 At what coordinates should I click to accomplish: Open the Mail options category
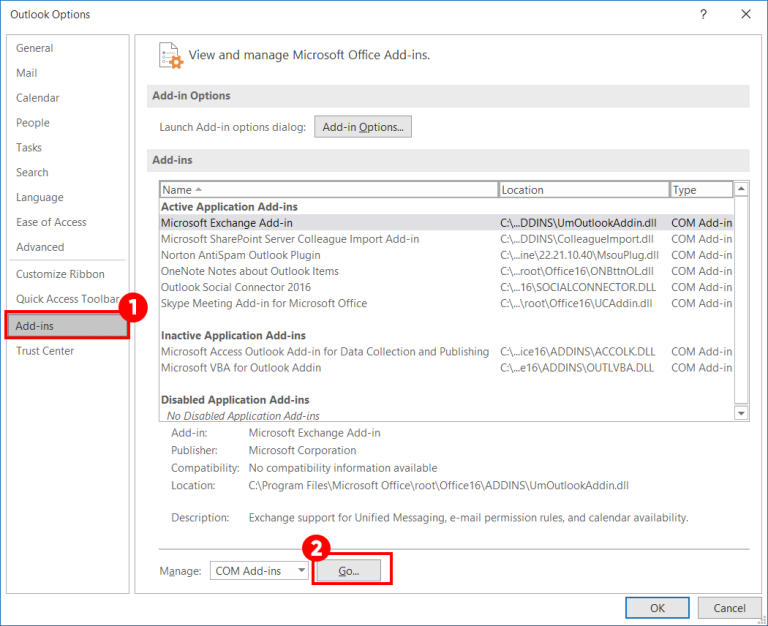click(27, 73)
